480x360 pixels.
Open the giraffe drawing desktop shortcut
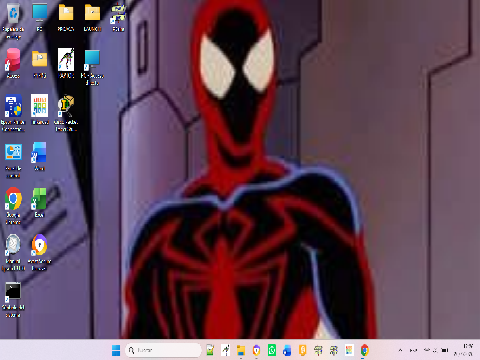(66, 59)
